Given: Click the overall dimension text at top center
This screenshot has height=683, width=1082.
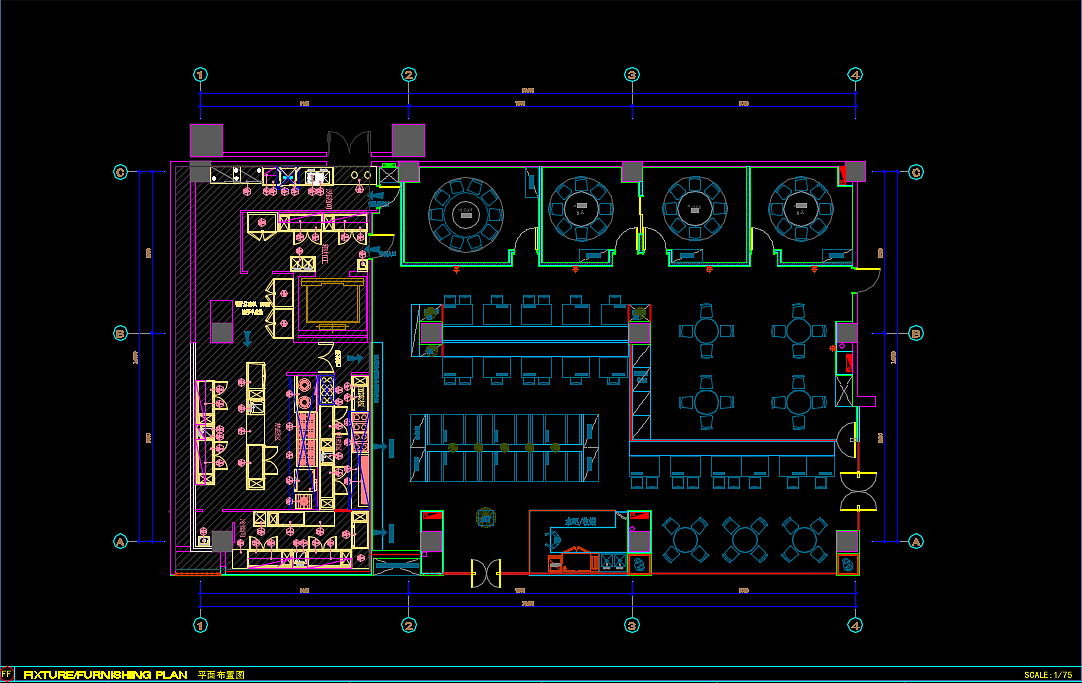Looking at the screenshot, I should pos(528,90).
